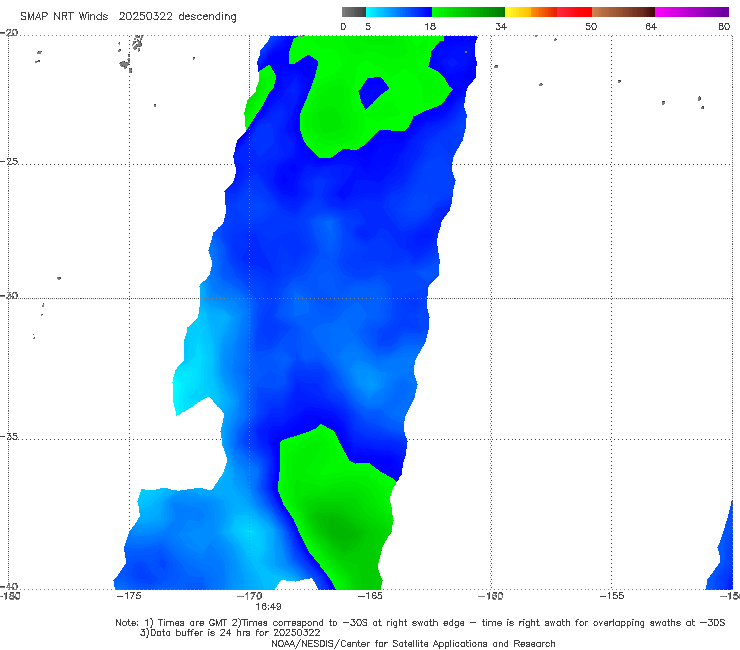Click the -35 latitude axis label
740x650 pixels.
point(9,436)
